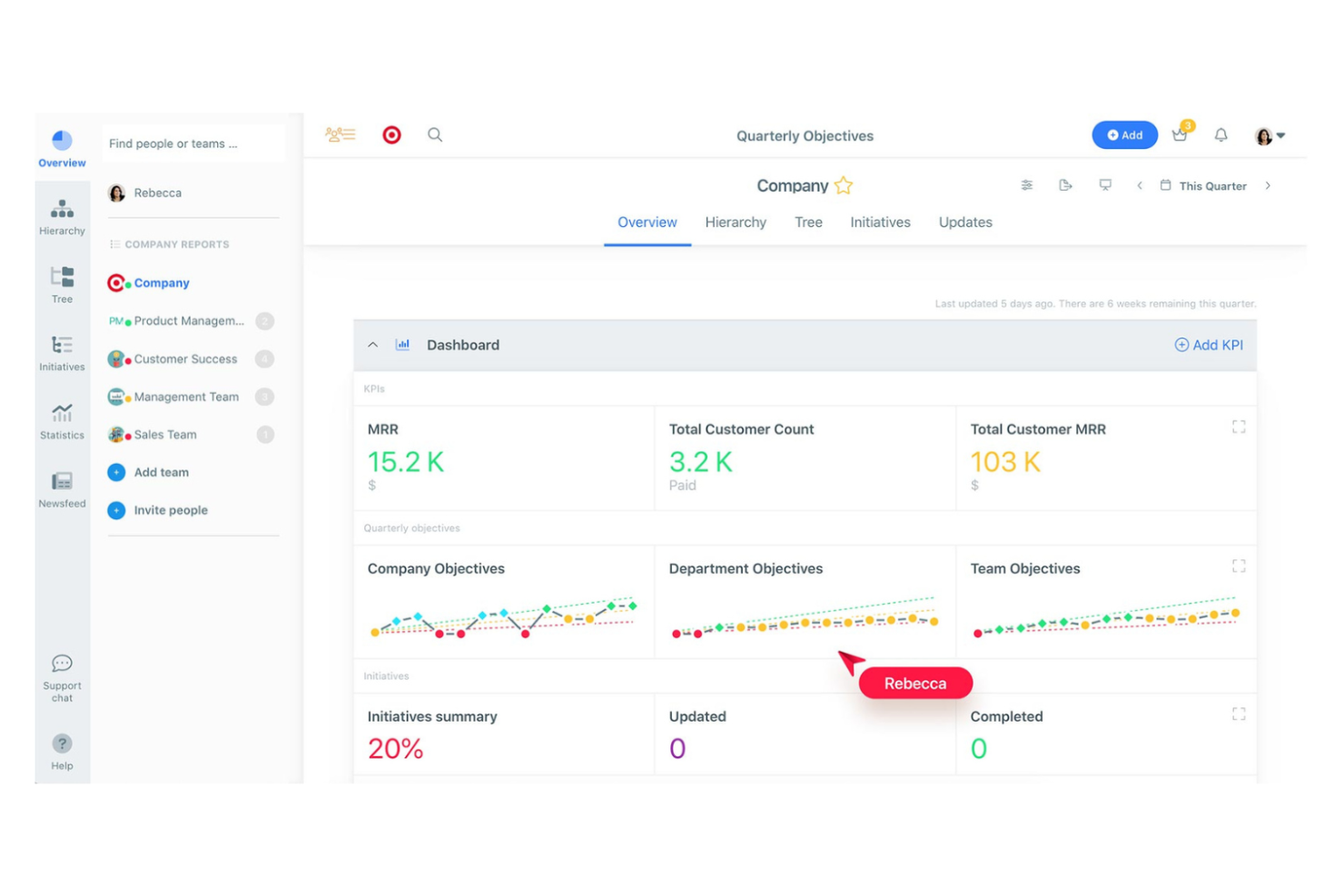This screenshot has width=1344, height=896.
Task: Open search using the magnifier icon
Action: [x=435, y=134]
